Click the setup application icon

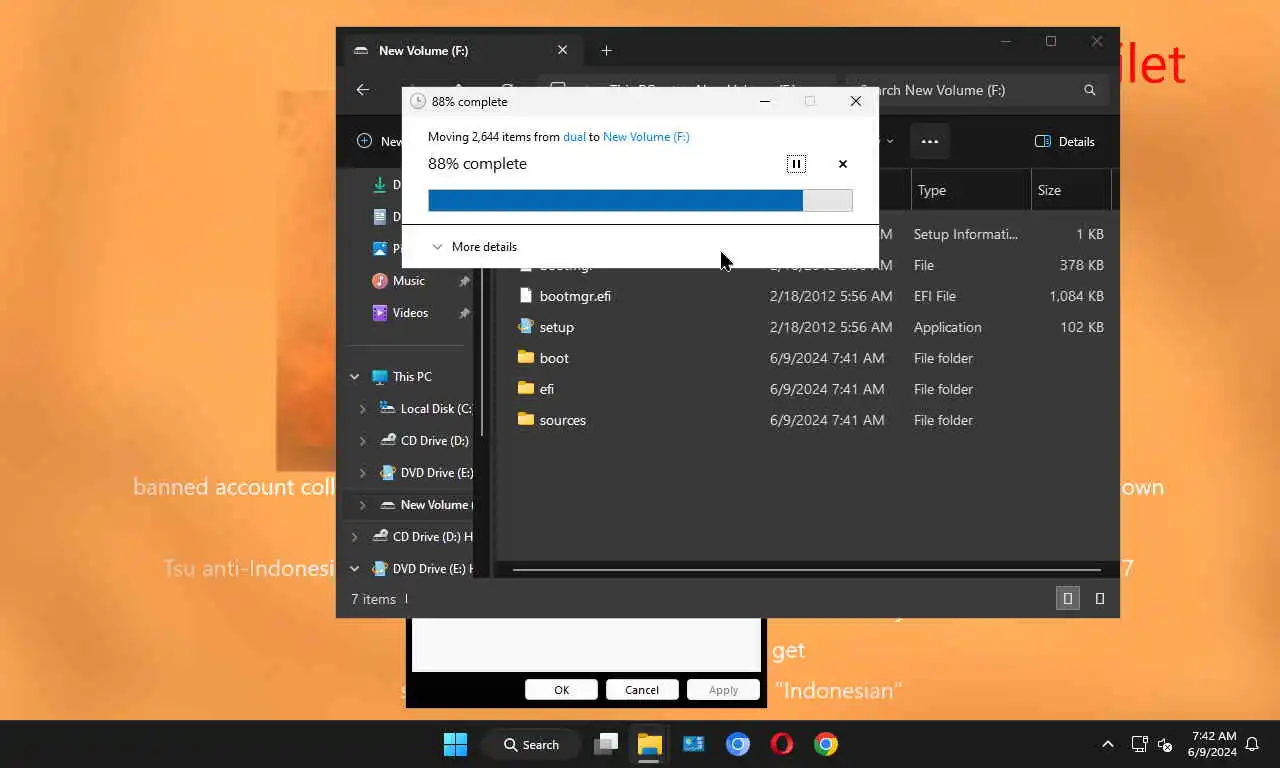[526, 327]
